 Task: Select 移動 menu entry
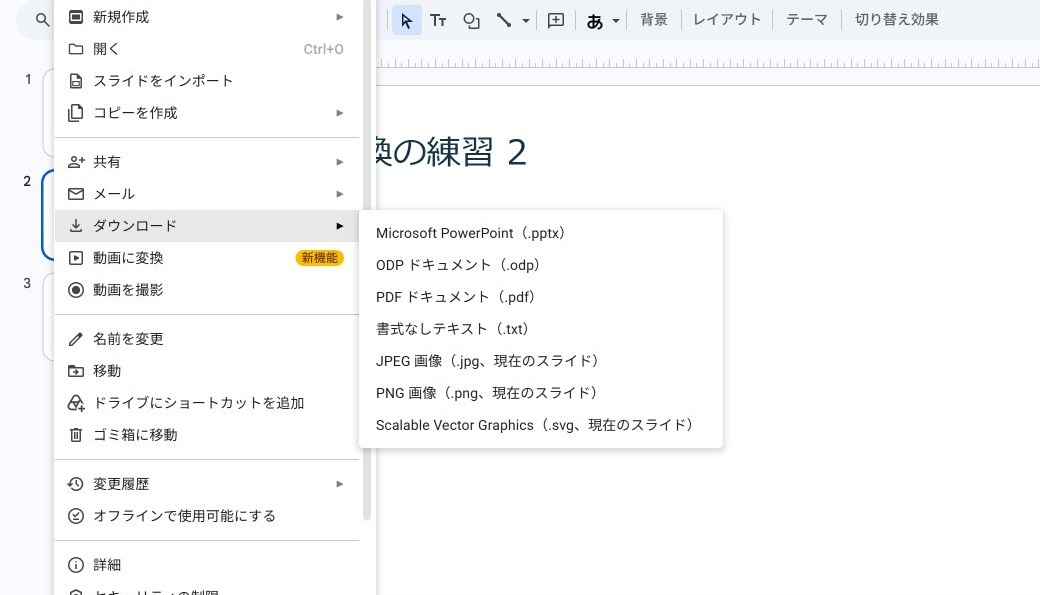click(x=207, y=371)
